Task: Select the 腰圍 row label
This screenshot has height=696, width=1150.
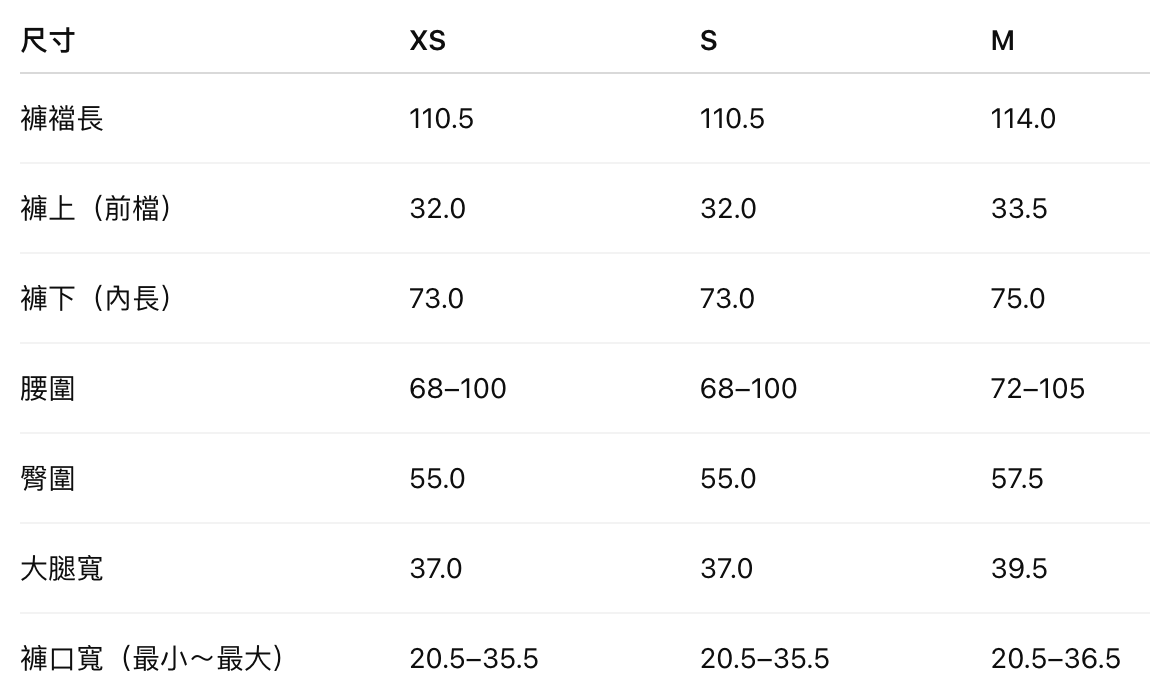Action: pyautogui.click(x=47, y=389)
